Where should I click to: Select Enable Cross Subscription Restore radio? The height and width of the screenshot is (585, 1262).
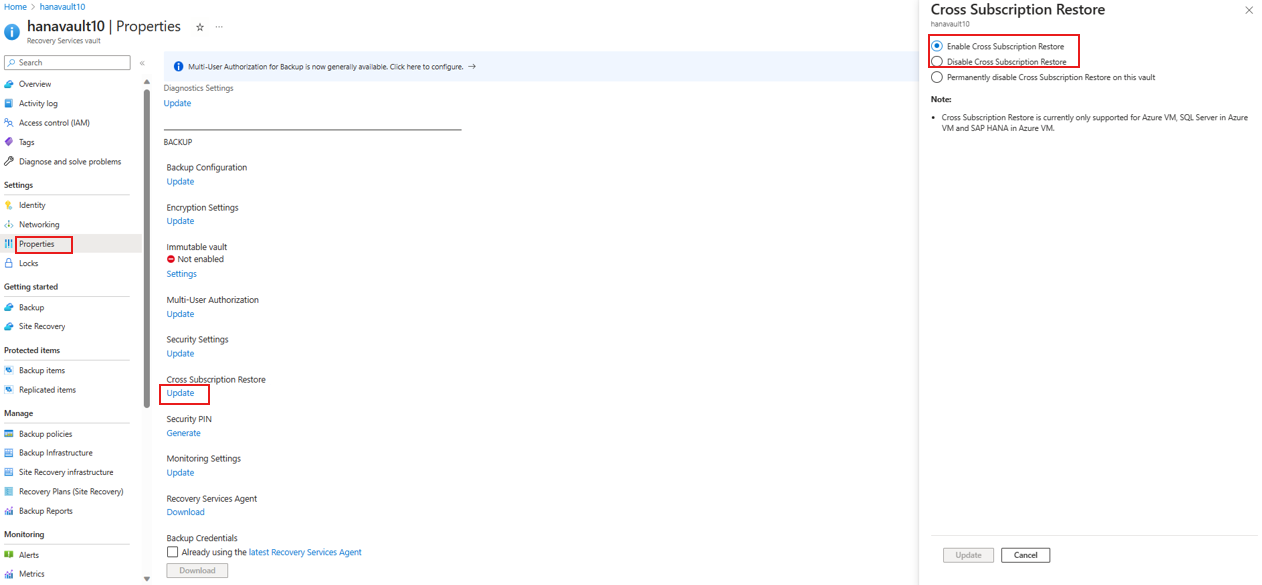pos(937,46)
